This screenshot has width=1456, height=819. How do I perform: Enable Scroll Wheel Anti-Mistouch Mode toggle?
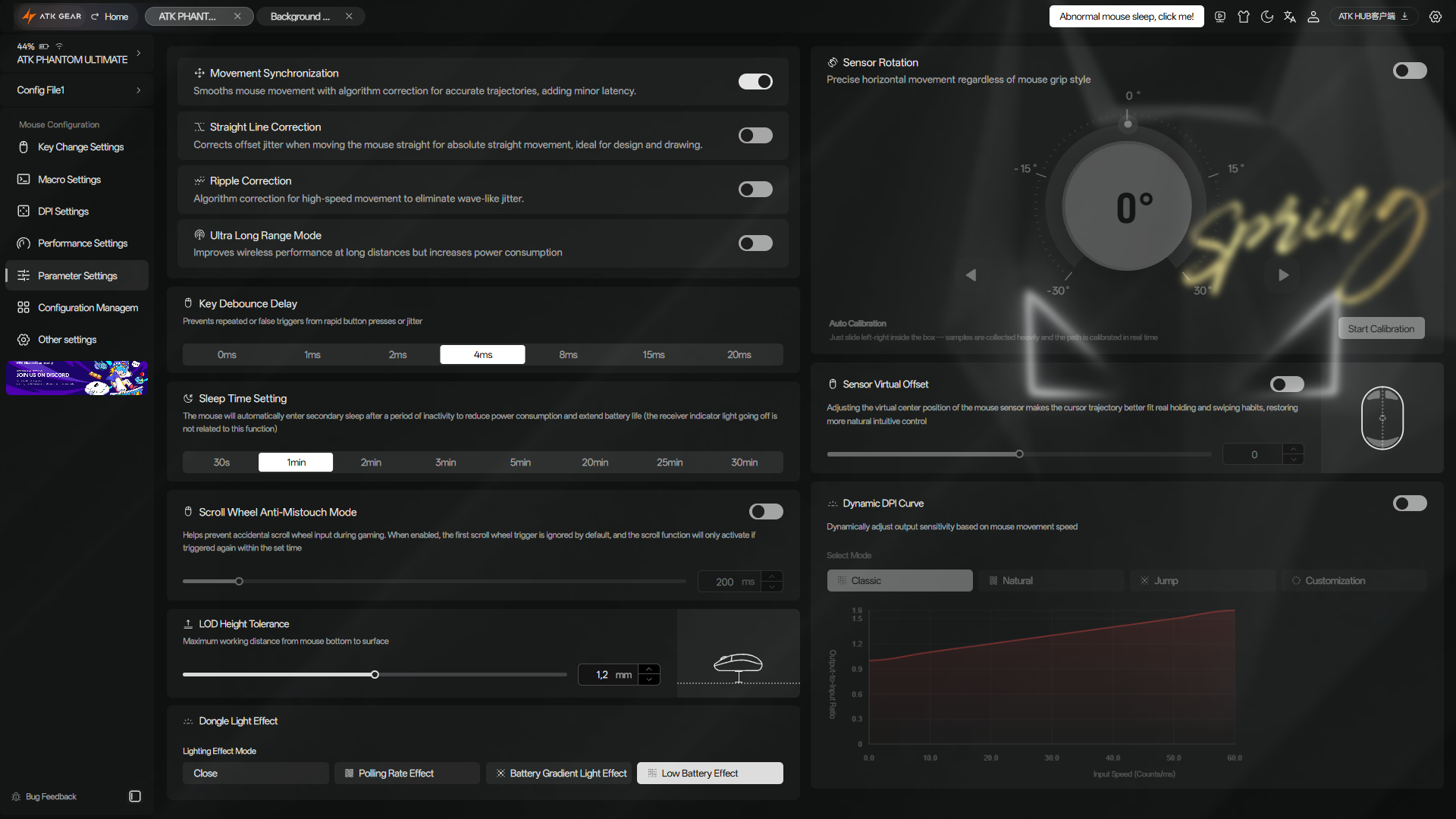[766, 512]
